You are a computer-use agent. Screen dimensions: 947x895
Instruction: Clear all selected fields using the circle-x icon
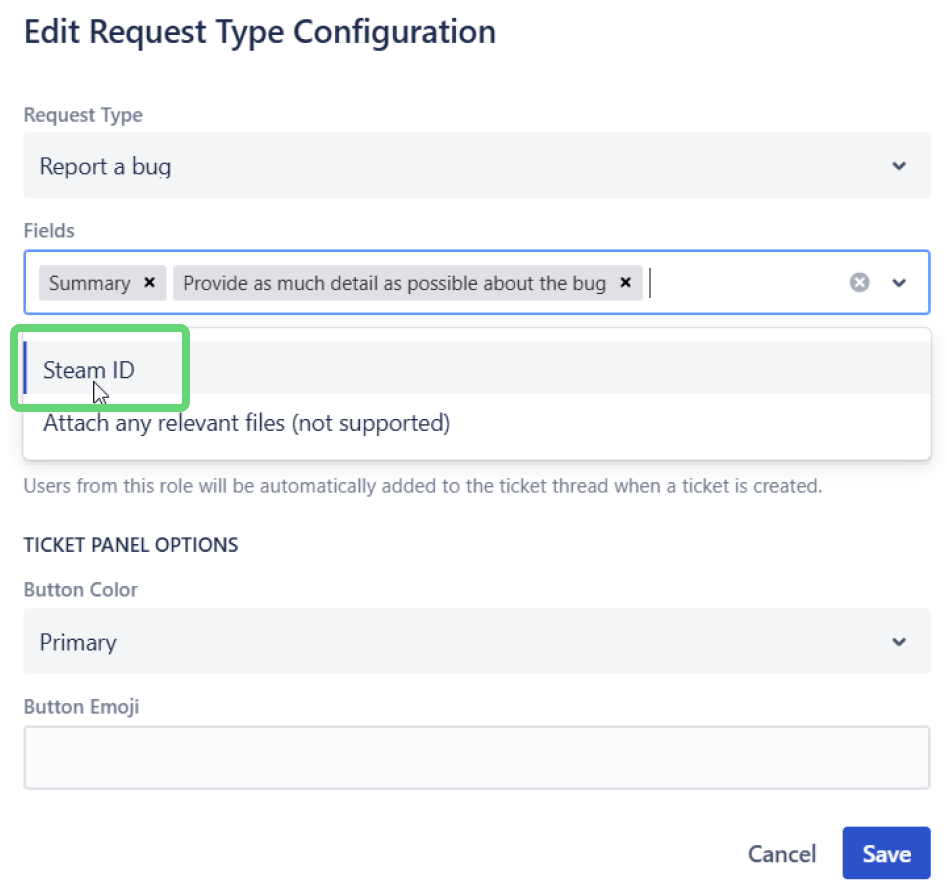858,282
